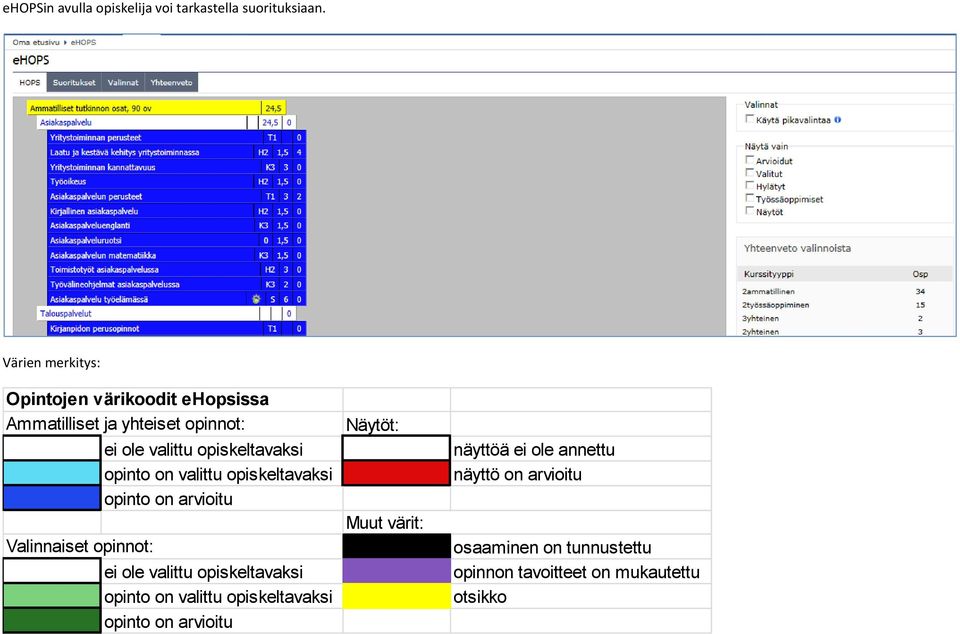Check the Arvioidut filter

point(749,160)
